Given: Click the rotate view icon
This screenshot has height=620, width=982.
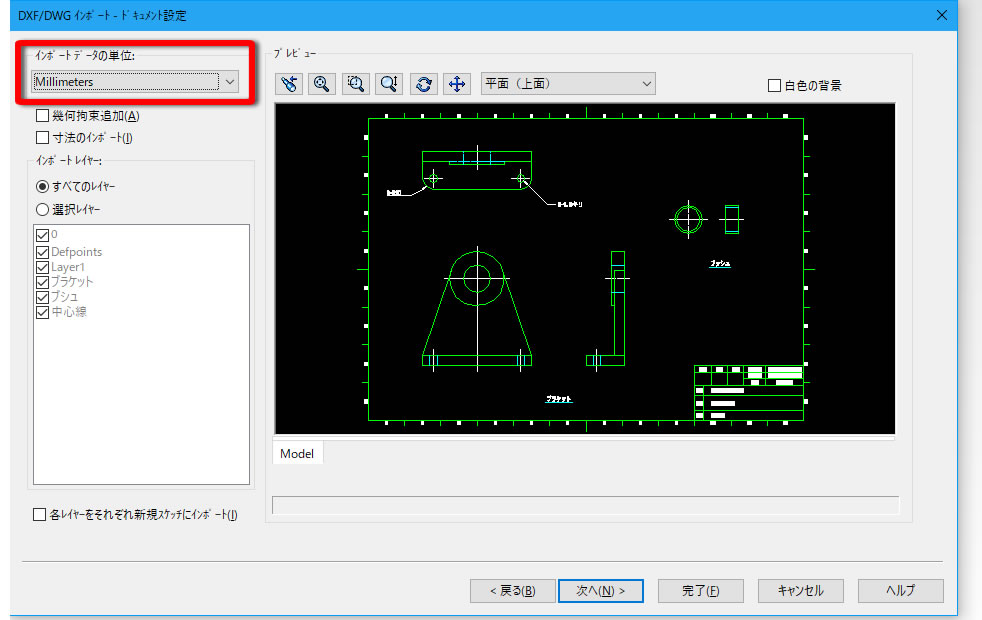Looking at the screenshot, I should point(424,84).
